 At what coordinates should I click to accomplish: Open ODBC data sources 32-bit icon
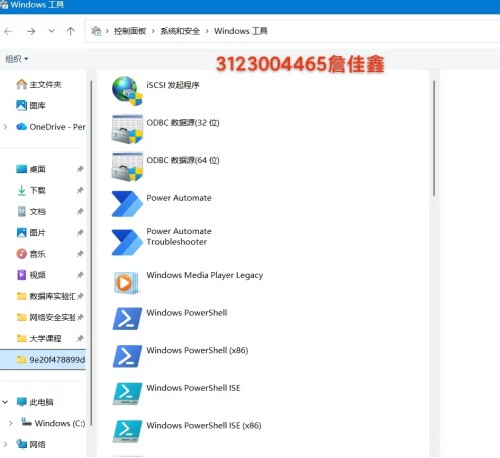127,129
